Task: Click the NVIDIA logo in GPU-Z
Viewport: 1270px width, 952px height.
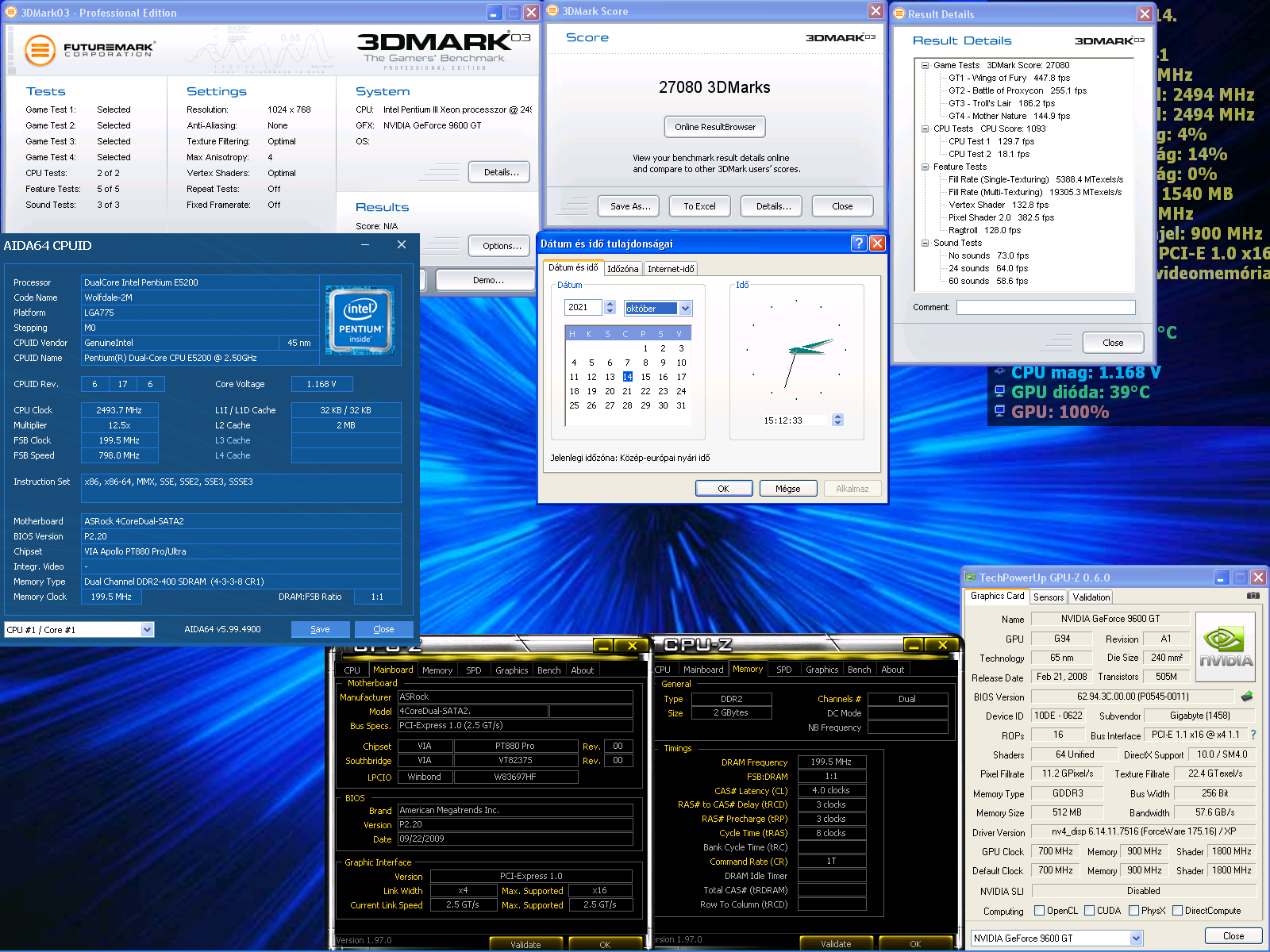Action: (1226, 647)
